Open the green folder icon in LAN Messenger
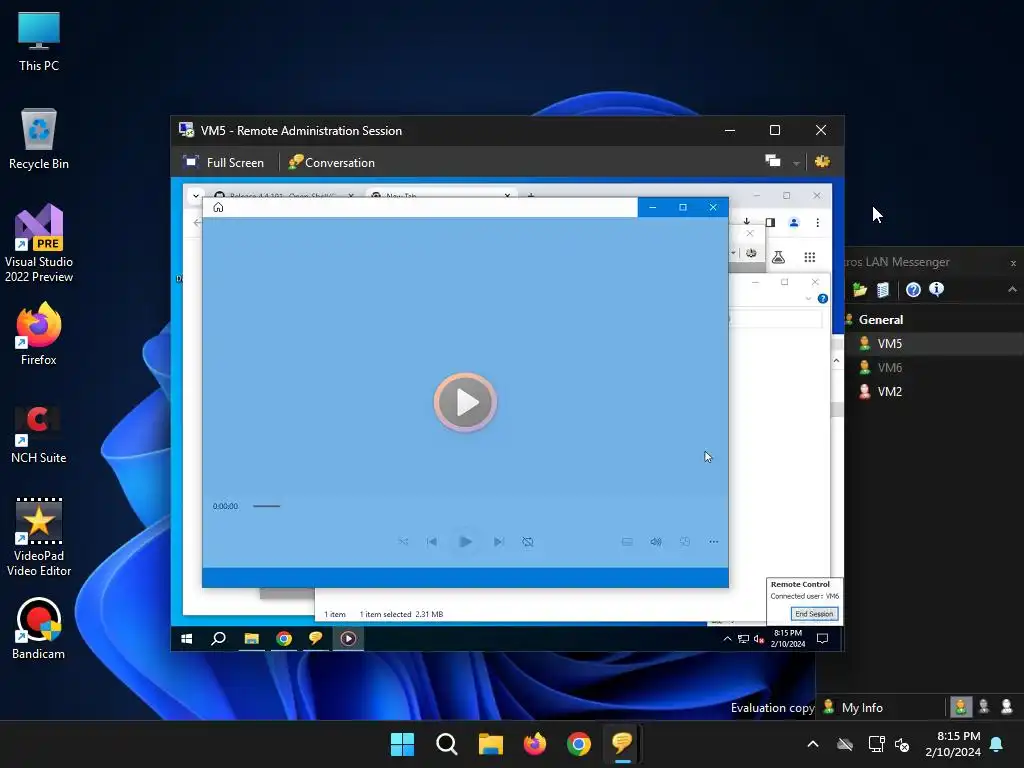 (859, 289)
